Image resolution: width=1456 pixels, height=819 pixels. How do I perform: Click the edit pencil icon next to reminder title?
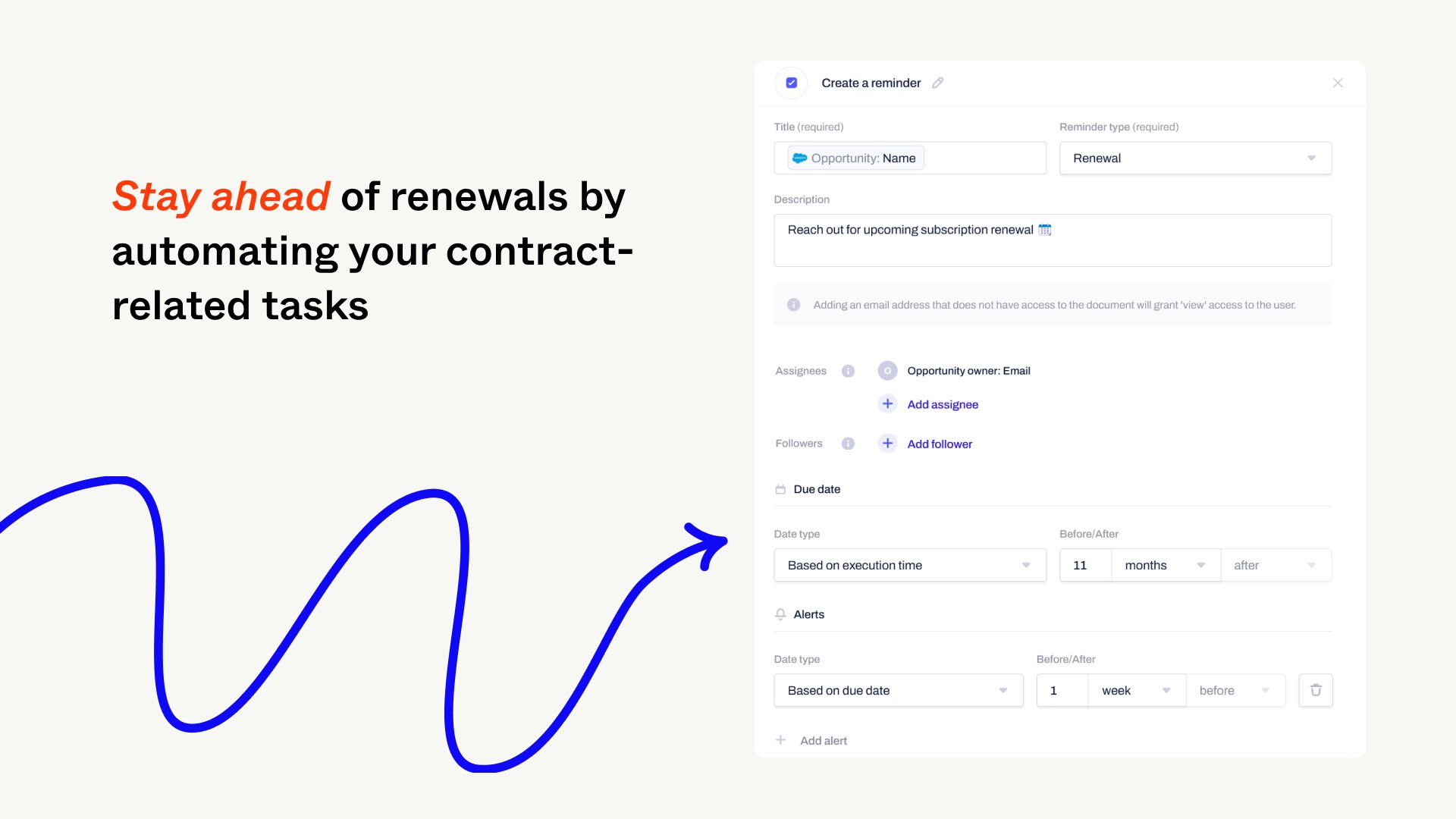(935, 82)
